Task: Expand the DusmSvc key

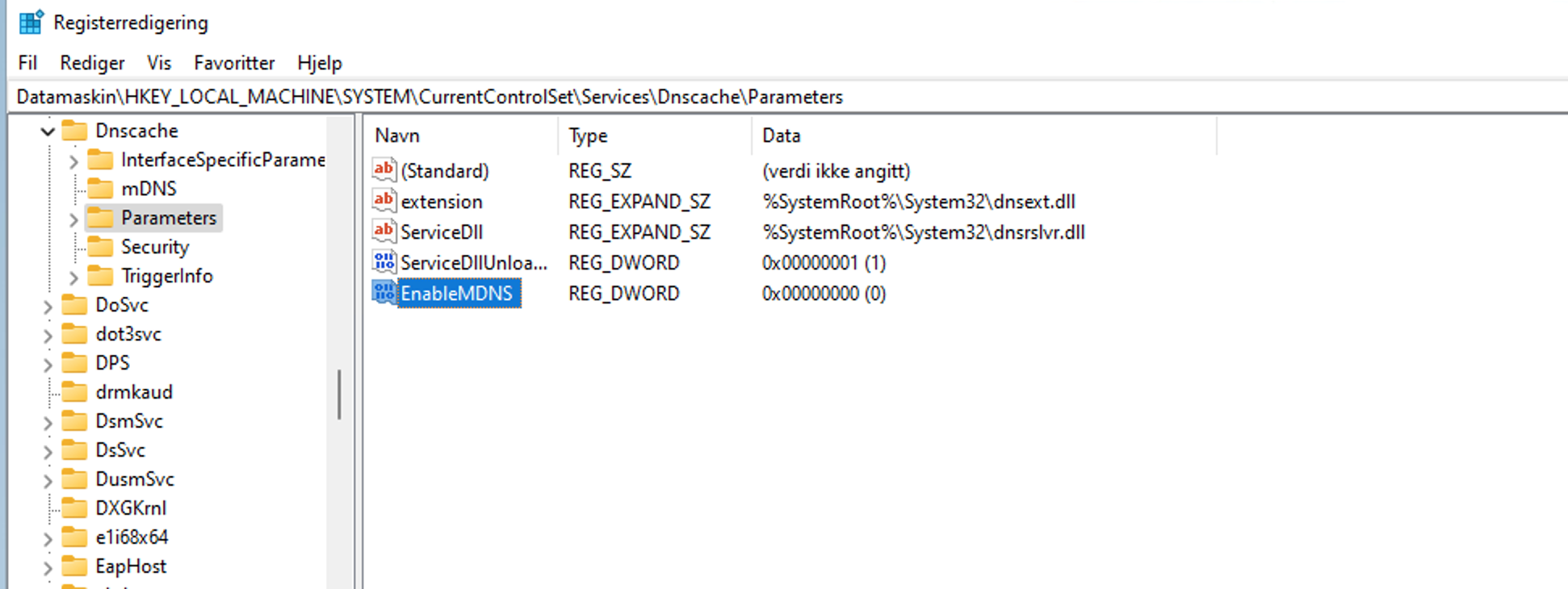Action: coord(48,481)
